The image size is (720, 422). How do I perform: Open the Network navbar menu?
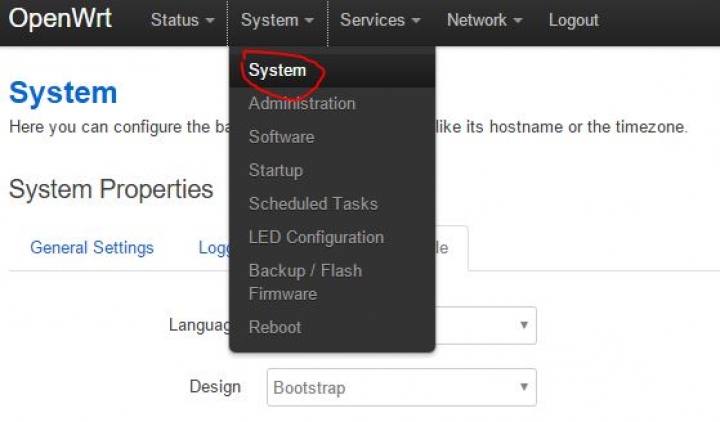tap(484, 20)
